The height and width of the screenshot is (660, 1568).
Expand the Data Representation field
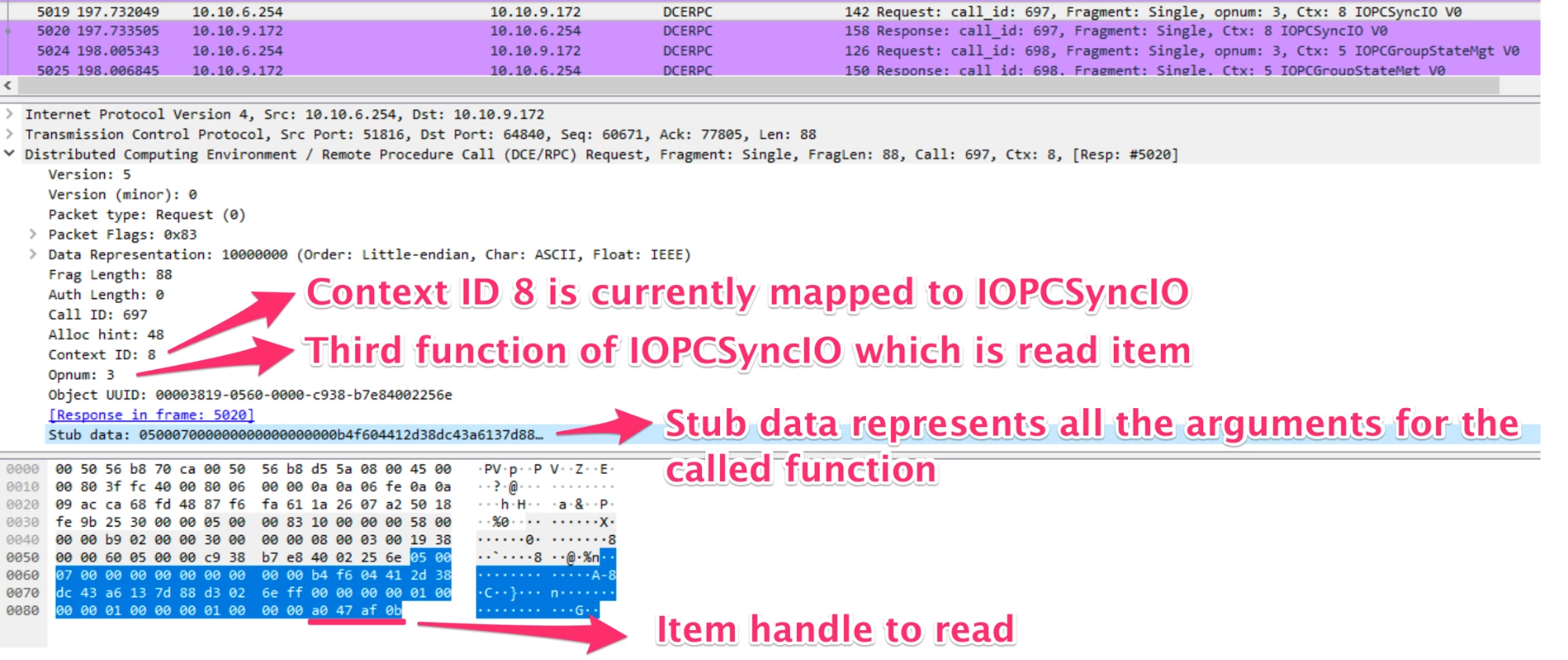[33, 254]
